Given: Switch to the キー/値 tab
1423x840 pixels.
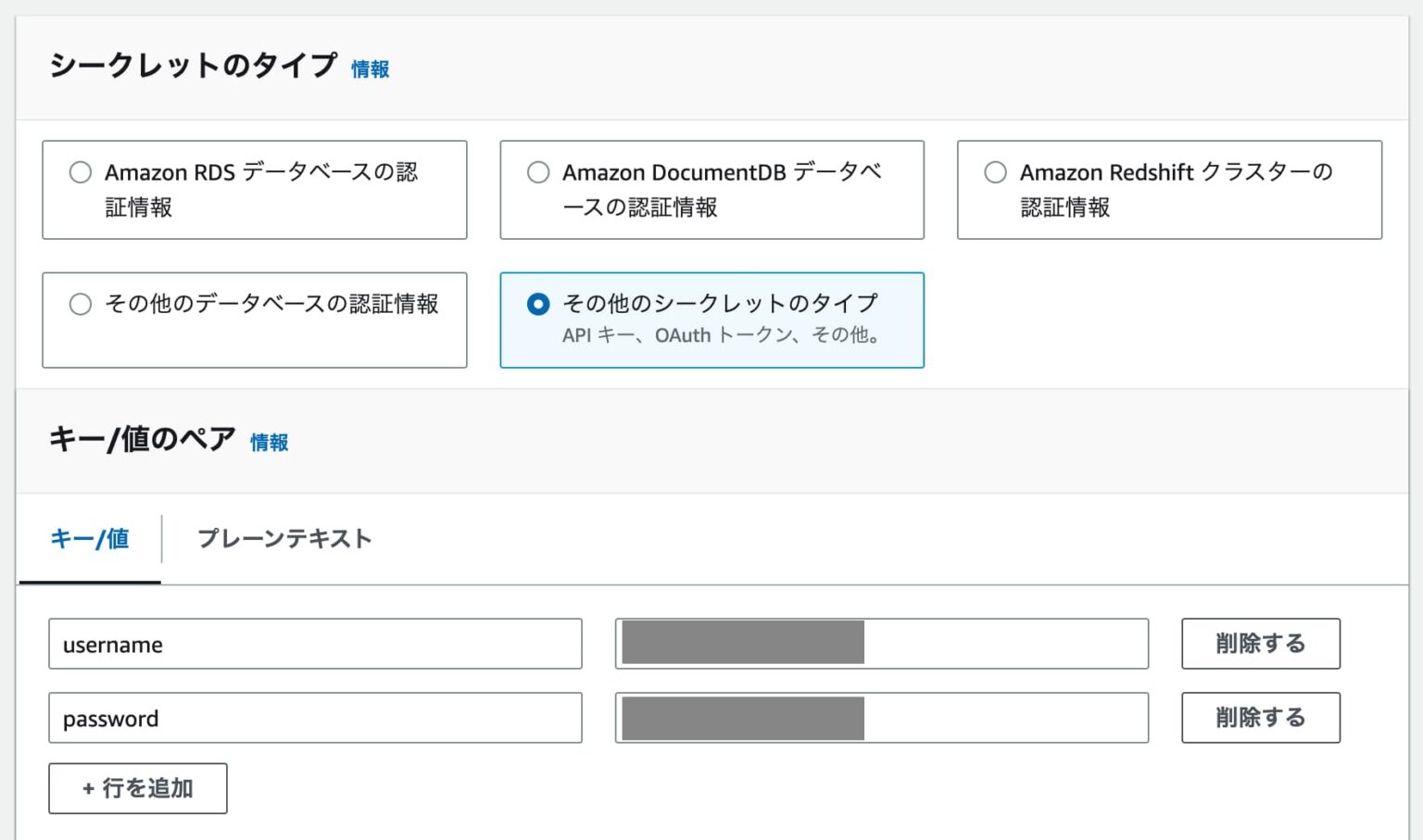Looking at the screenshot, I should coord(90,539).
